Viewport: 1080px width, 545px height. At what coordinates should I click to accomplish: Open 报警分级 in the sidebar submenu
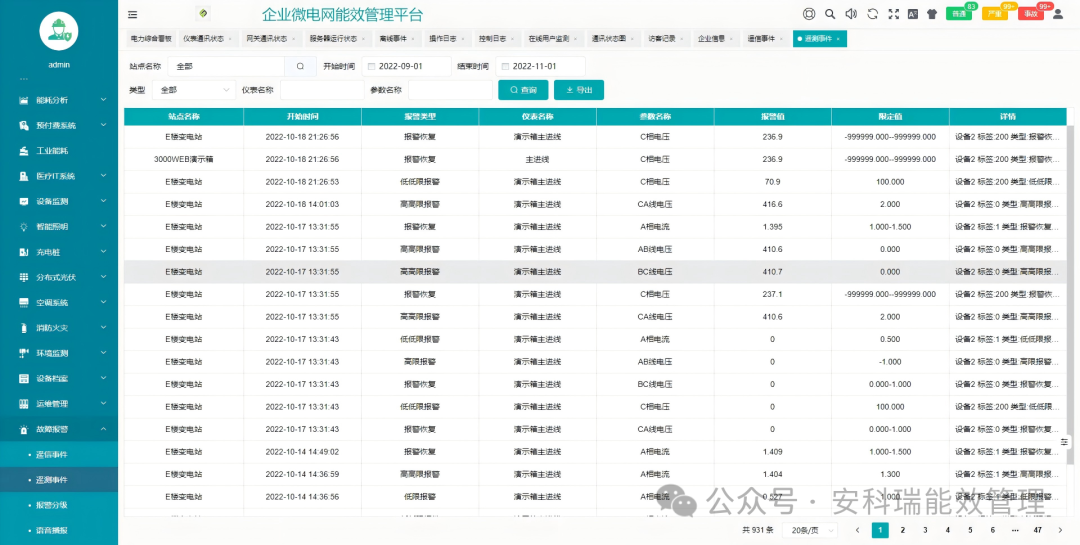[52, 505]
